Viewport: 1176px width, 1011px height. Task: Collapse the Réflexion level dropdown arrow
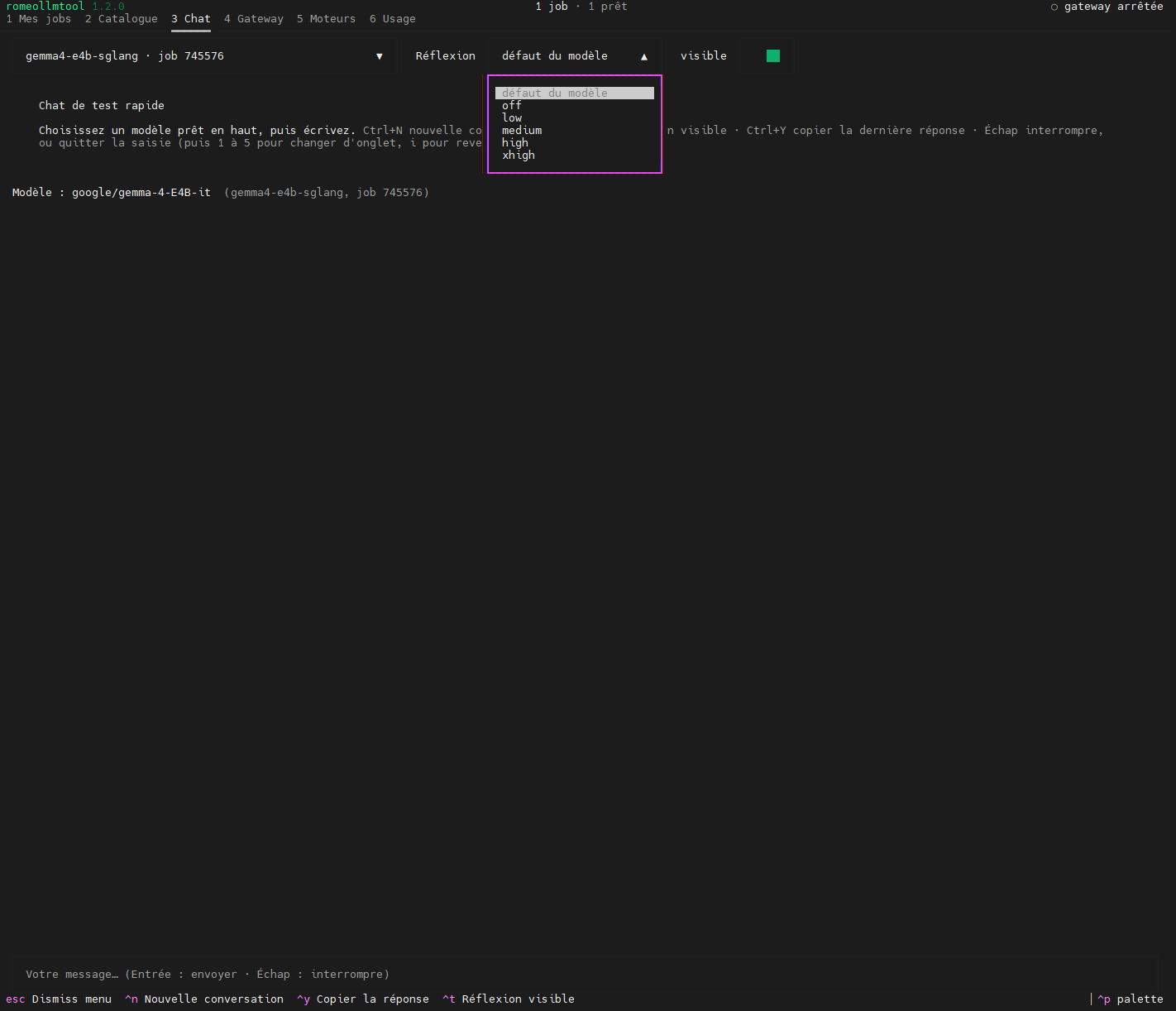tap(644, 56)
